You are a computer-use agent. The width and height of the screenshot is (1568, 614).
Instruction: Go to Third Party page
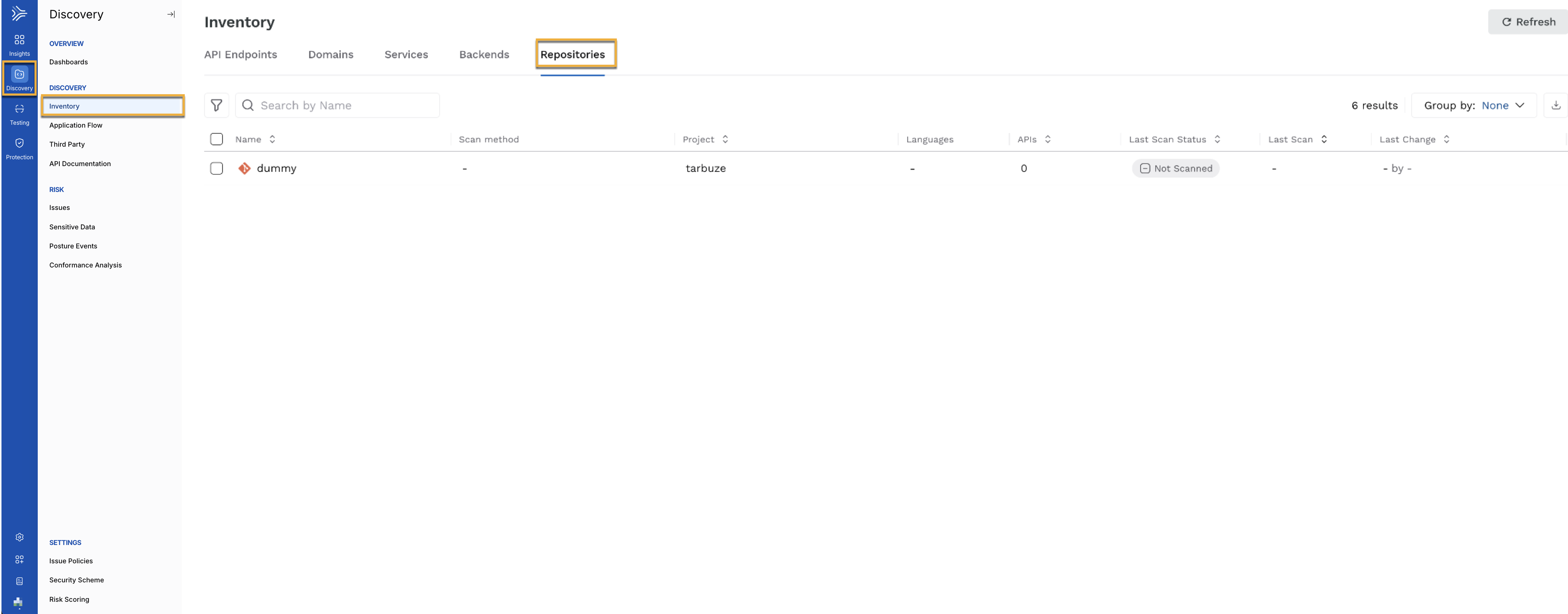point(67,144)
